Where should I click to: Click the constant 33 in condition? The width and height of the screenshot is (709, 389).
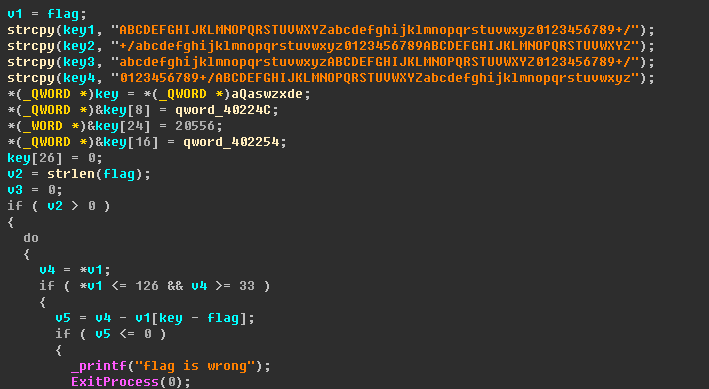point(247,286)
